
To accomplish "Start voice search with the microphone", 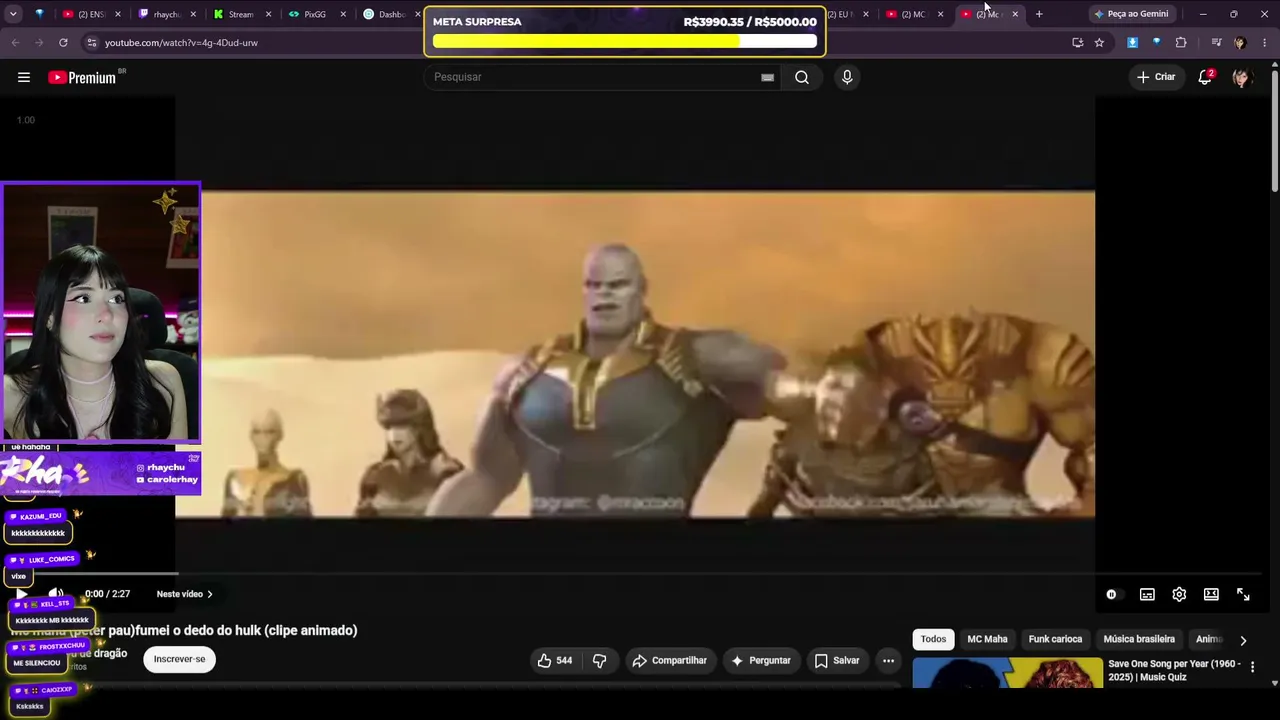I will (x=847, y=77).
